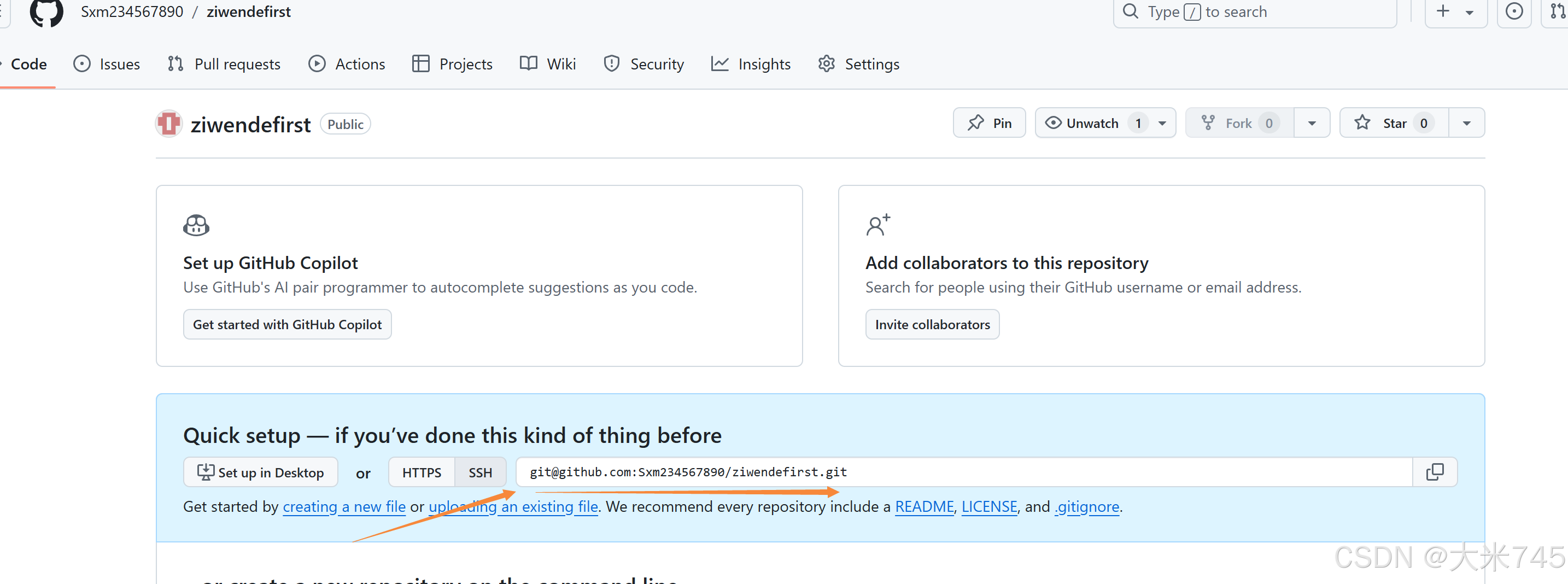Viewport: 1568px width, 584px height.
Task: Open Insights via the graph icon
Action: click(x=720, y=63)
